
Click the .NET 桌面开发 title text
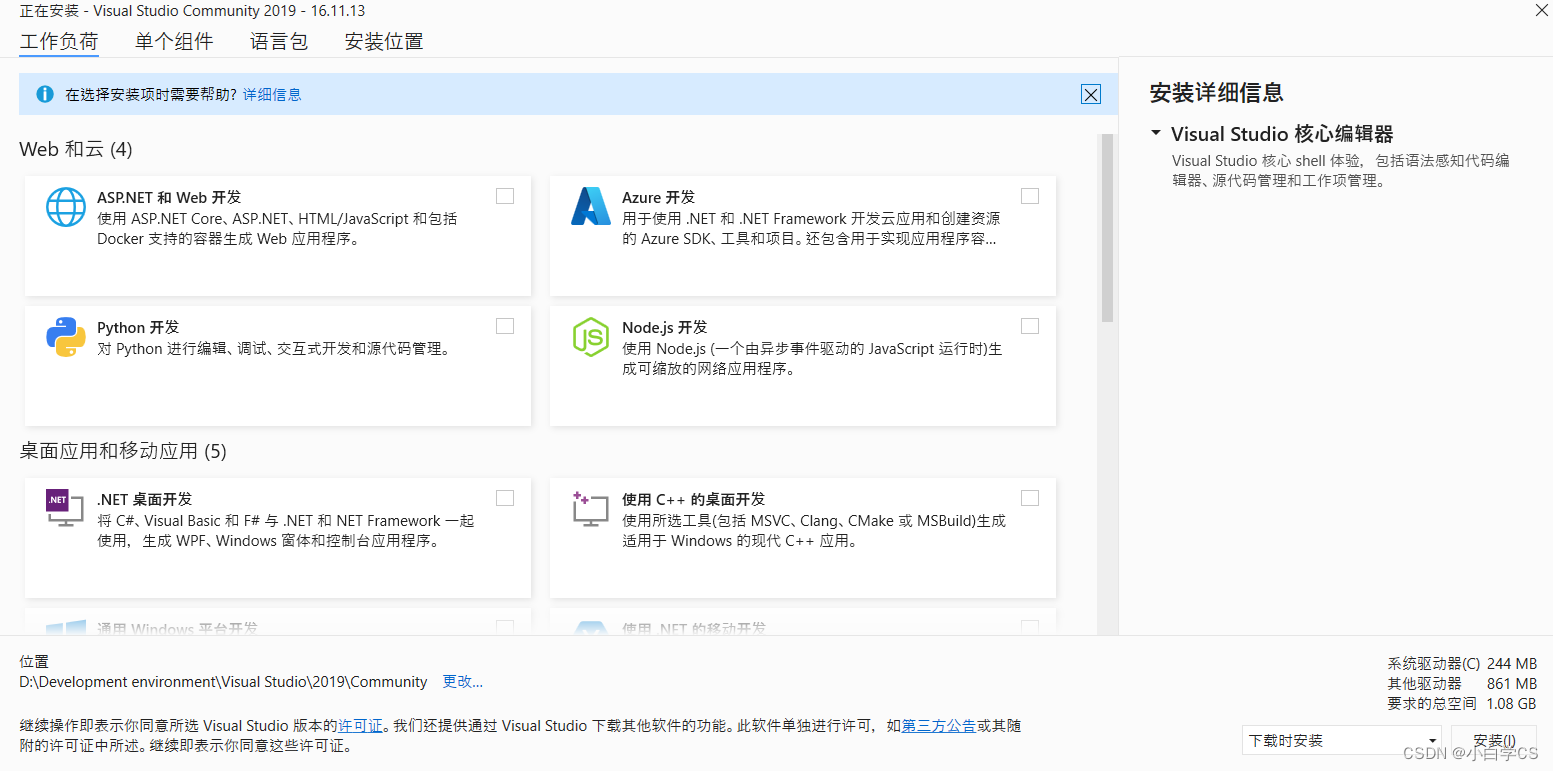[x=144, y=500]
